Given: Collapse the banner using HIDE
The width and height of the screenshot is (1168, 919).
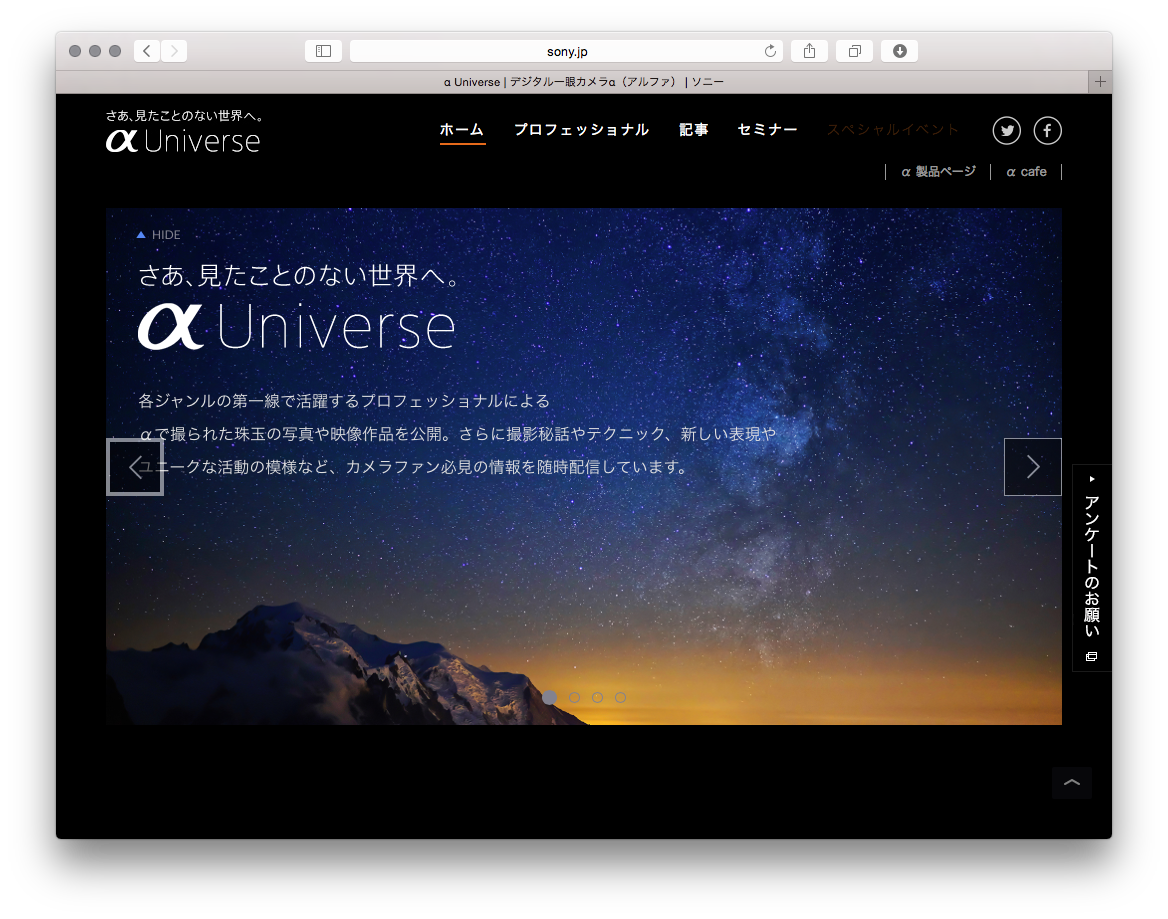Looking at the screenshot, I should click(159, 235).
